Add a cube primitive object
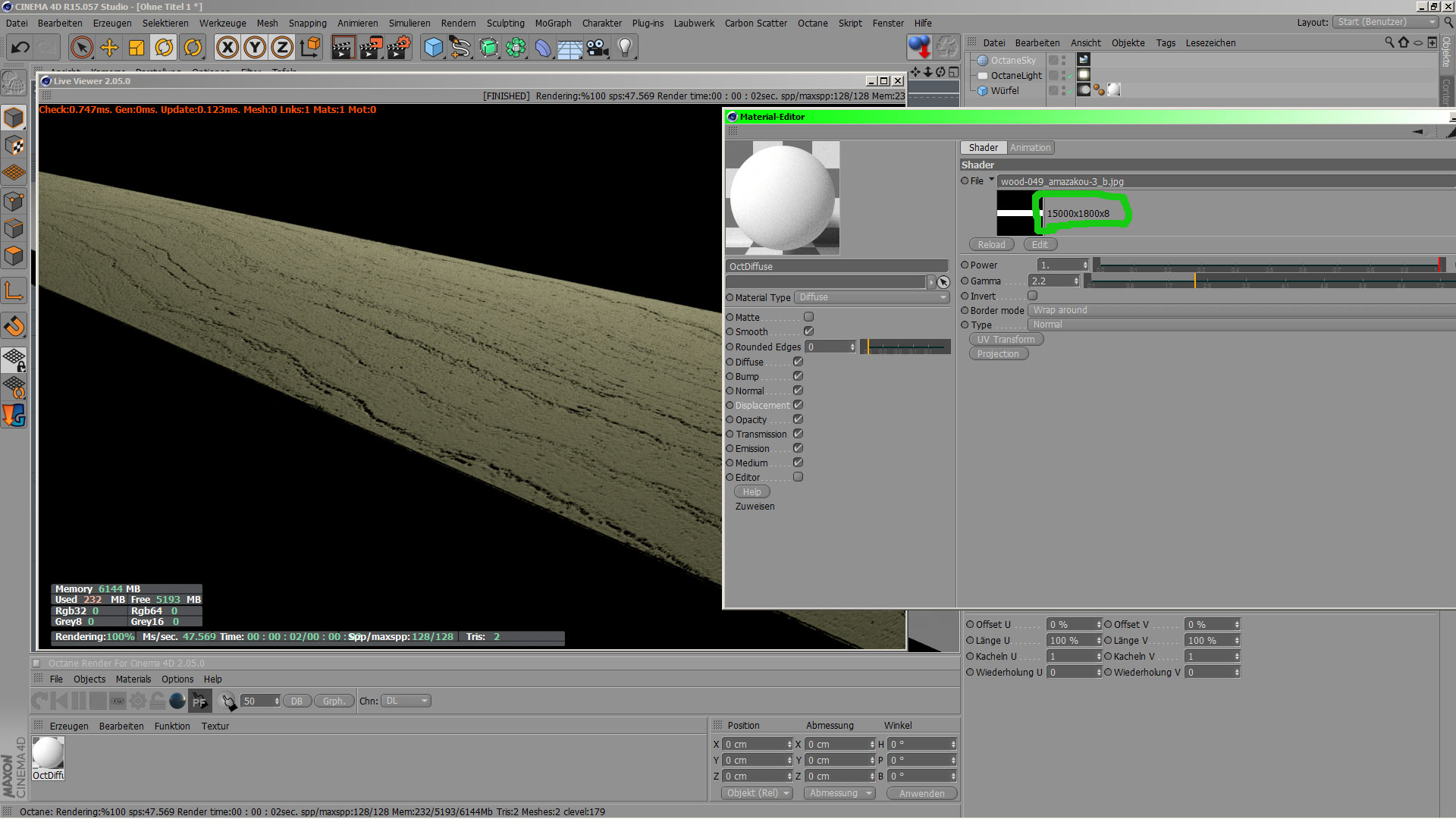Screen dimensions: 1456x819 (x=433, y=48)
